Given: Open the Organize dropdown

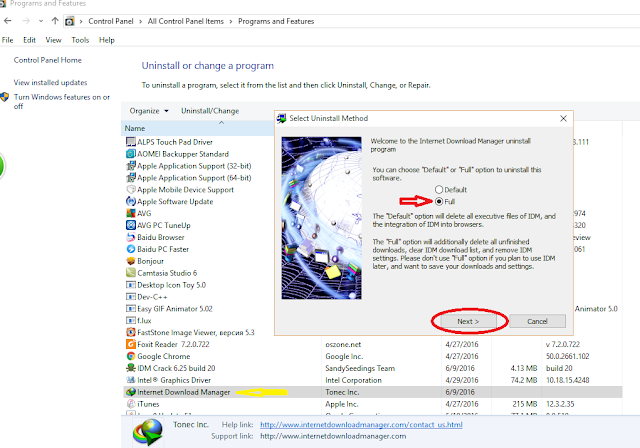Looking at the screenshot, I should click(149, 111).
